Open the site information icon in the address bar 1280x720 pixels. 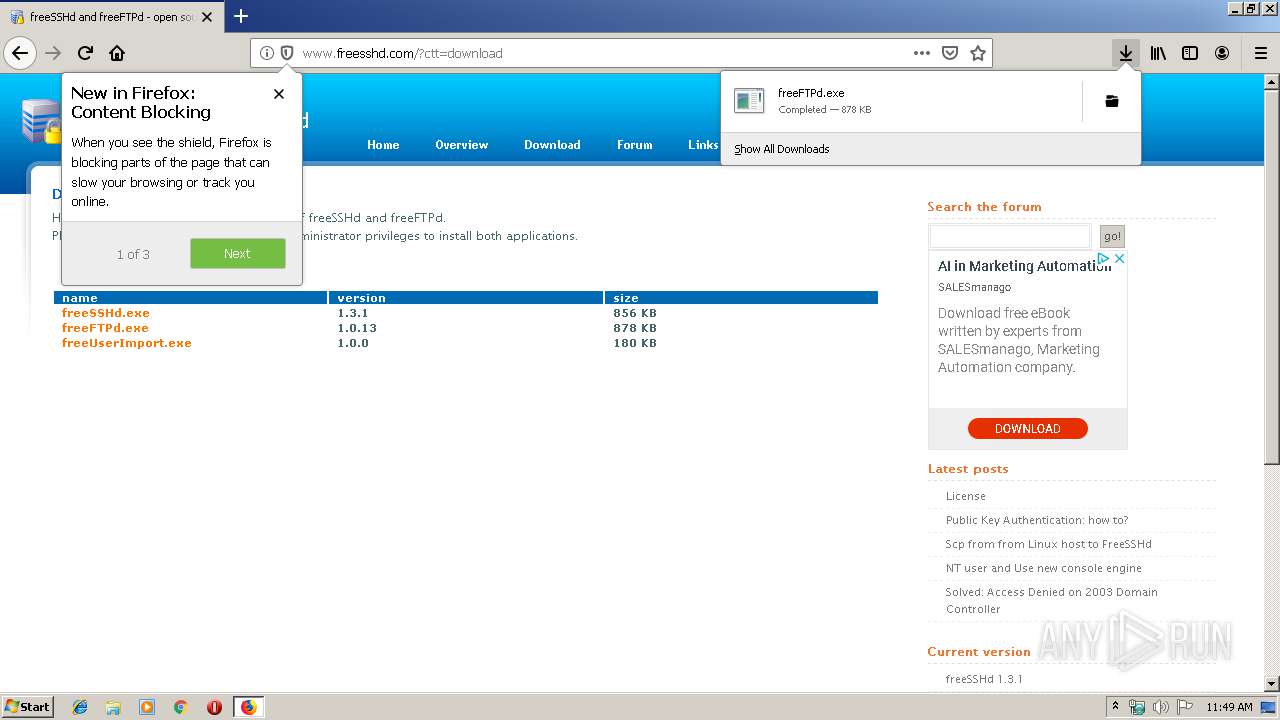[266, 53]
